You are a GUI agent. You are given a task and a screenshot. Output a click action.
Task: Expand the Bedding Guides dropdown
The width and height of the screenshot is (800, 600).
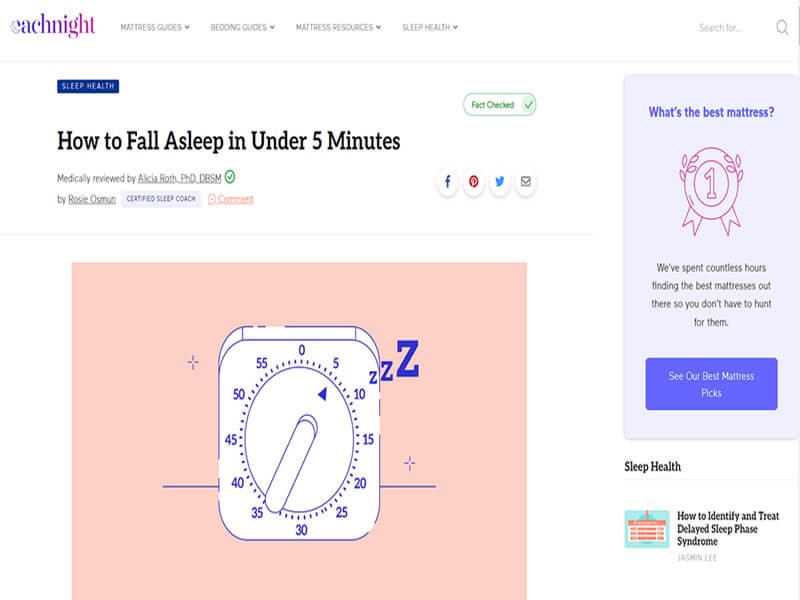pyautogui.click(x=243, y=27)
